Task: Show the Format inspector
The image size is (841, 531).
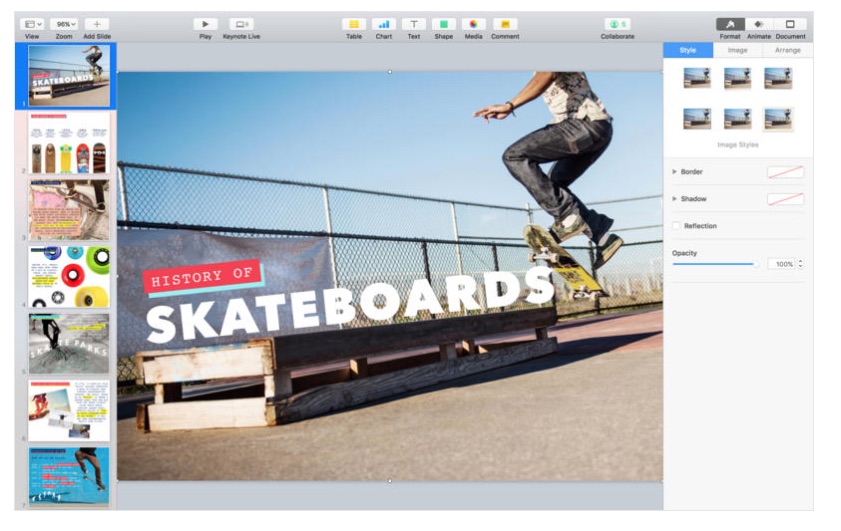Action: 730,24
